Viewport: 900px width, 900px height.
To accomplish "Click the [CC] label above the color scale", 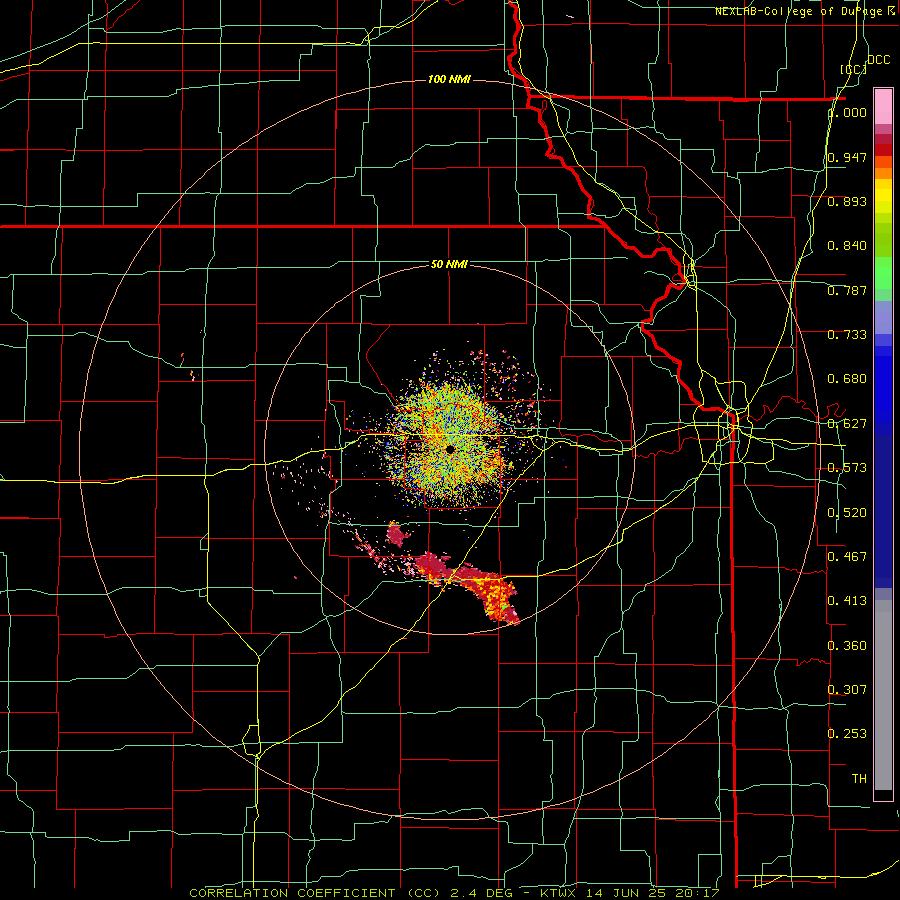I will pyautogui.click(x=853, y=69).
